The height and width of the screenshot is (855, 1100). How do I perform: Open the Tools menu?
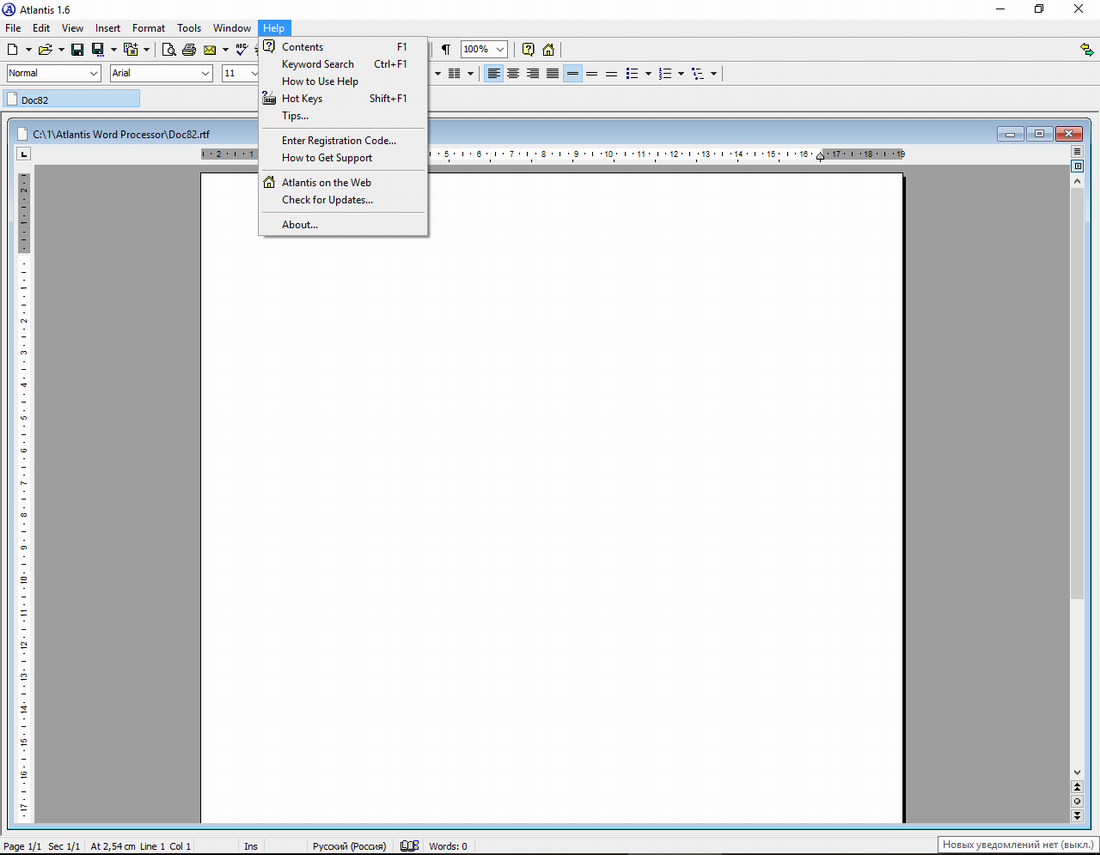pyautogui.click(x=189, y=28)
